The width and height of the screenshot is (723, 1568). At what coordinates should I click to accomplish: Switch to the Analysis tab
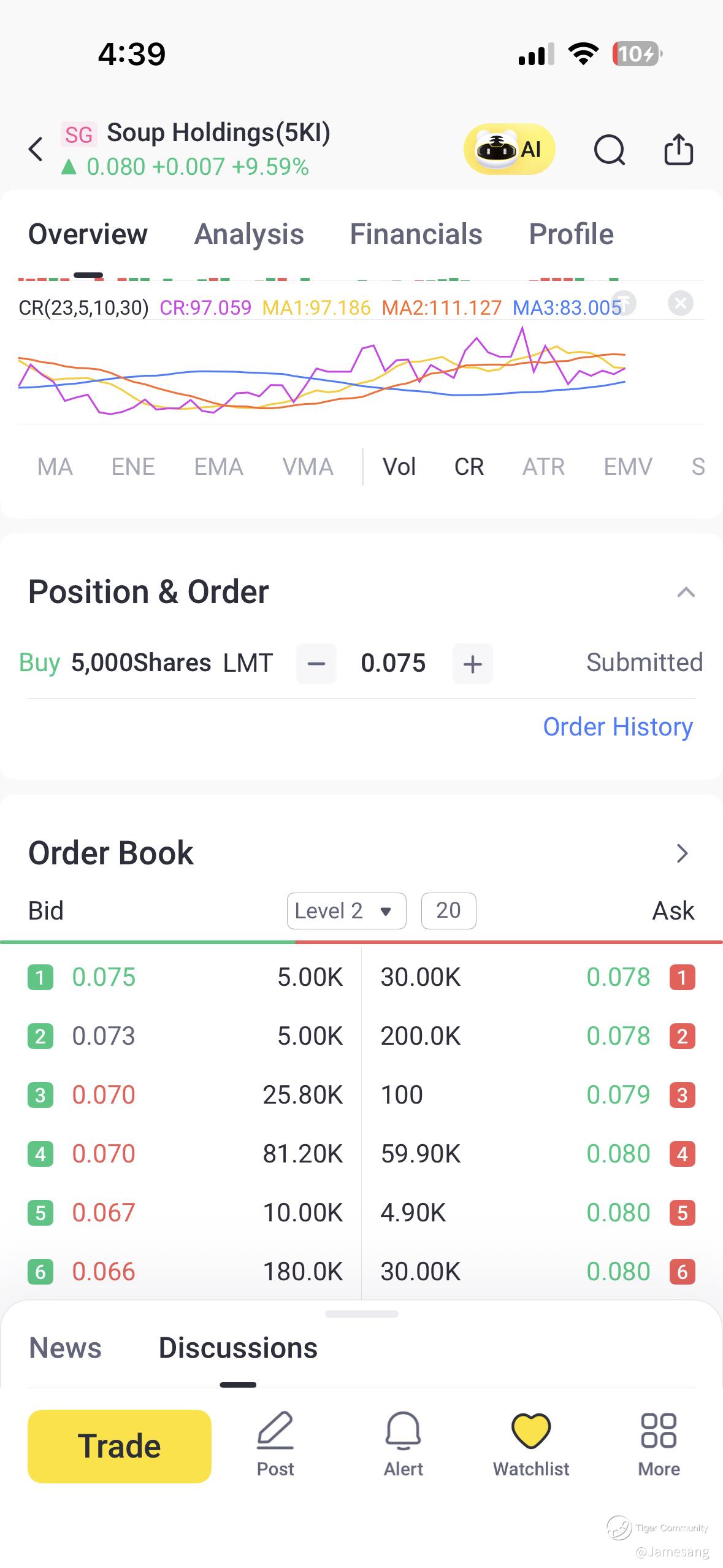pos(249,234)
